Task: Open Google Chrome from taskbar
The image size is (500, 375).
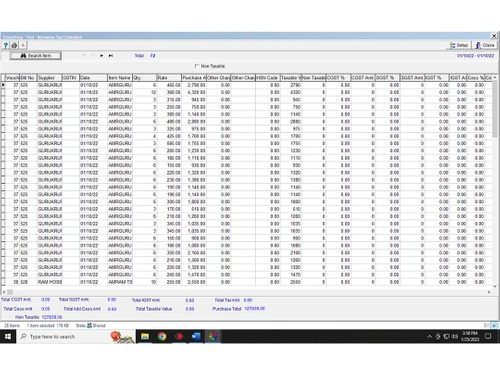Action: [162, 337]
